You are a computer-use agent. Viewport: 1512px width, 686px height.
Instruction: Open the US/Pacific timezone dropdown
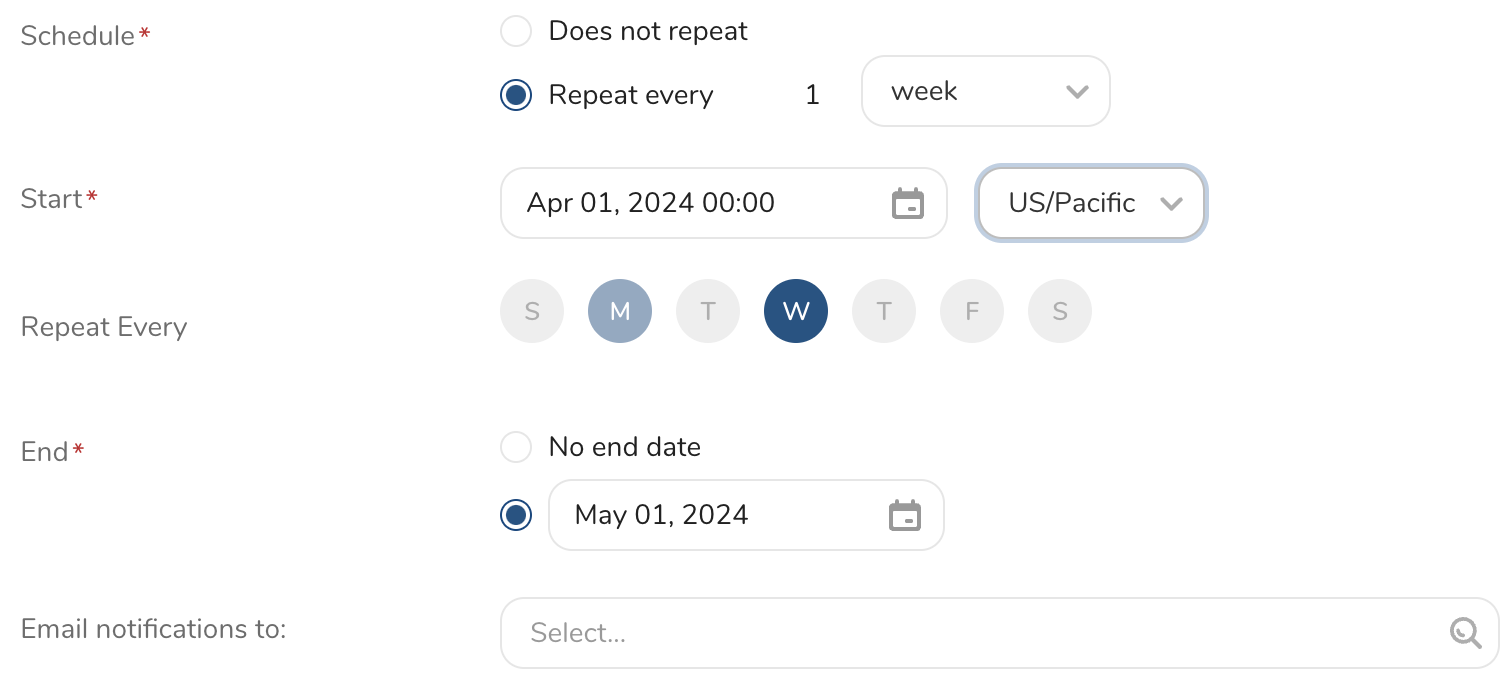[x=1091, y=203]
